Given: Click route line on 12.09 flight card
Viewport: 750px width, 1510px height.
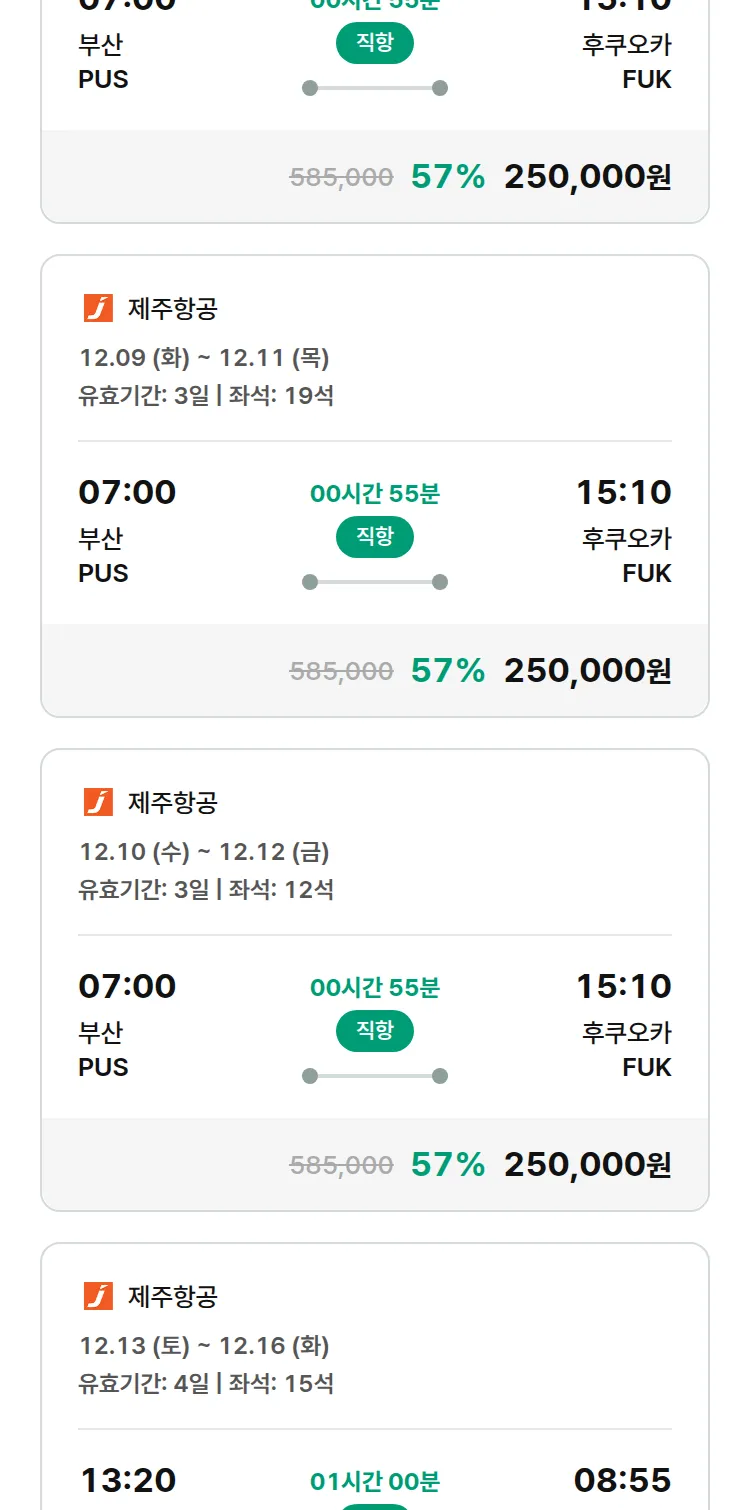Looking at the screenshot, I should click(375, 582).
